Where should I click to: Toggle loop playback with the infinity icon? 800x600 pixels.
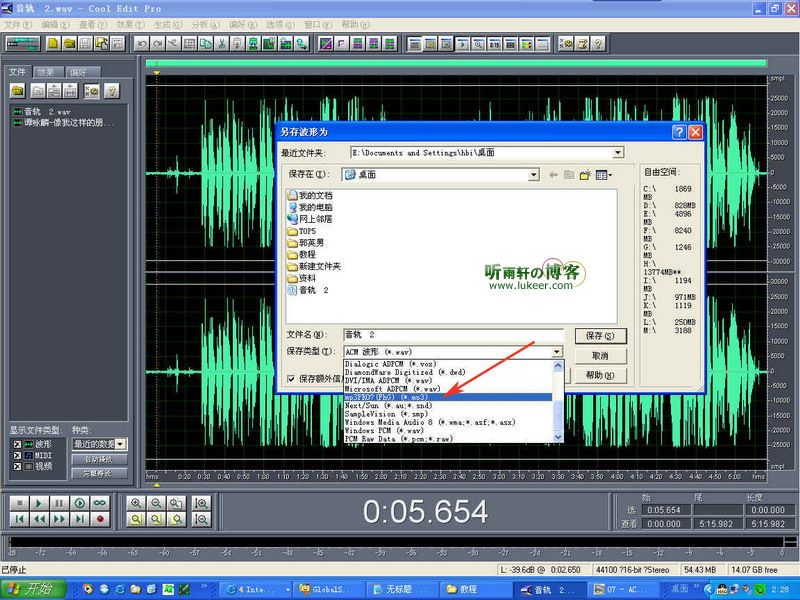[100, 504]
